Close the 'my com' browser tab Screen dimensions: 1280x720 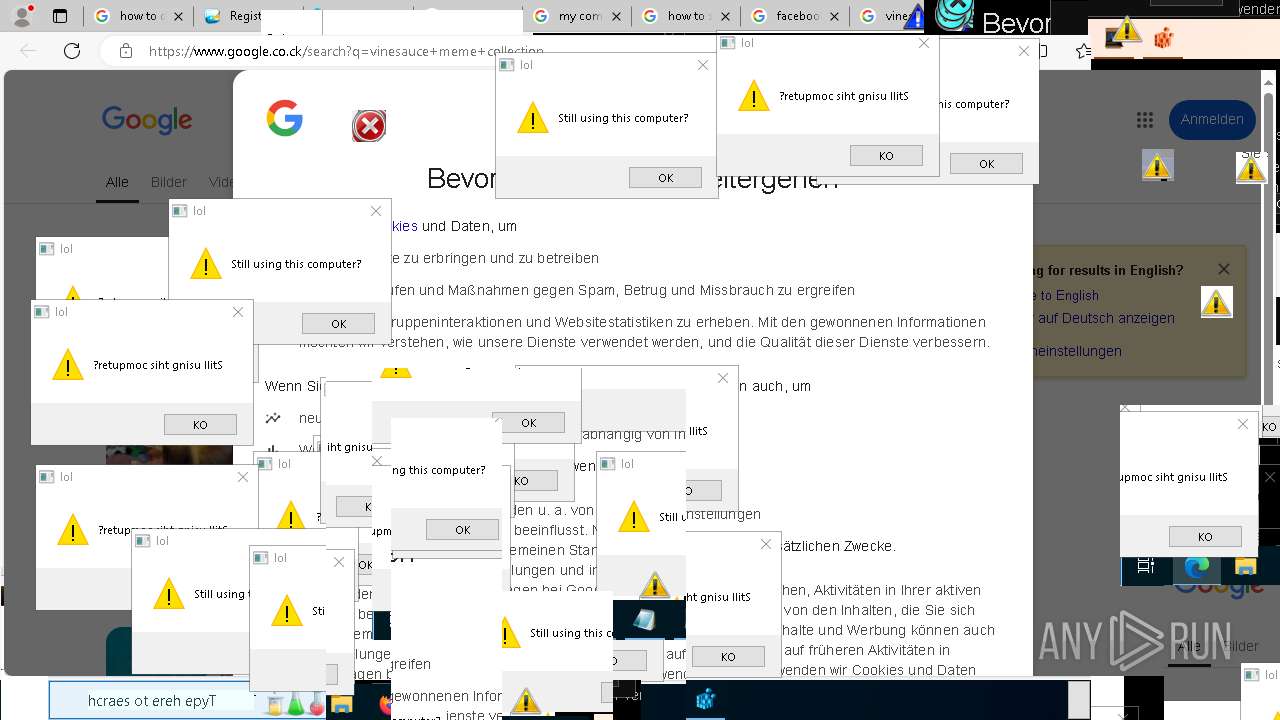pos(615,16)
